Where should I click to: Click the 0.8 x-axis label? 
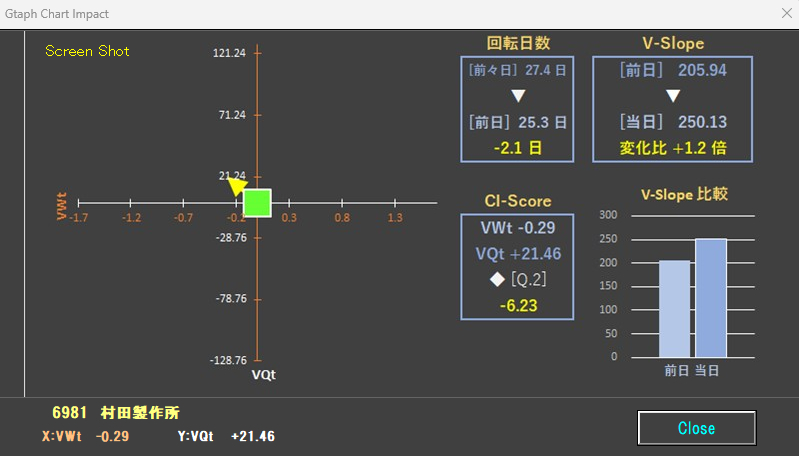(x=342, y=218)
